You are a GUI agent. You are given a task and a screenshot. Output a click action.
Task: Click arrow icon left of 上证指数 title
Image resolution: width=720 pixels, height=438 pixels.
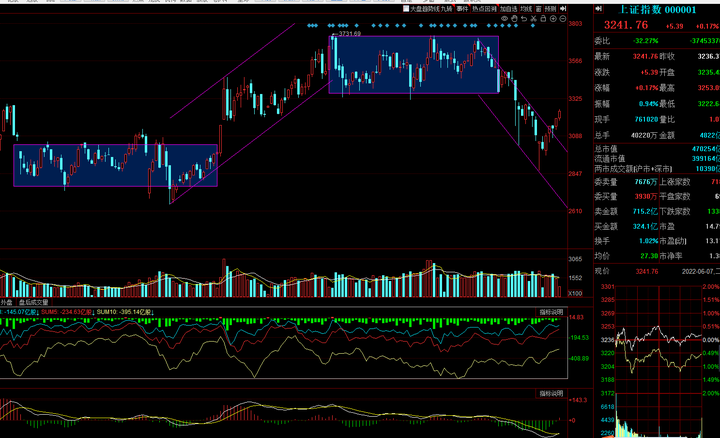pyautogui.click(x=598, y=8)
